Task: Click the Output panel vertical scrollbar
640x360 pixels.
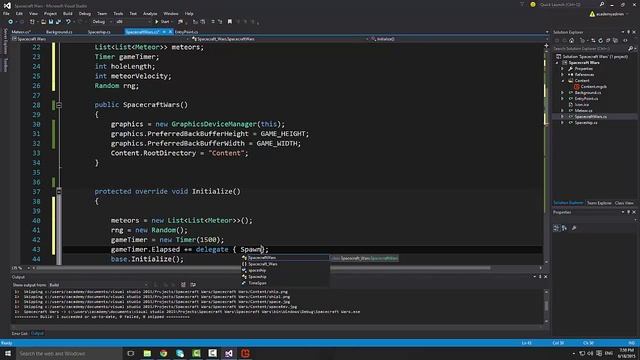Action: pos(547,306)
